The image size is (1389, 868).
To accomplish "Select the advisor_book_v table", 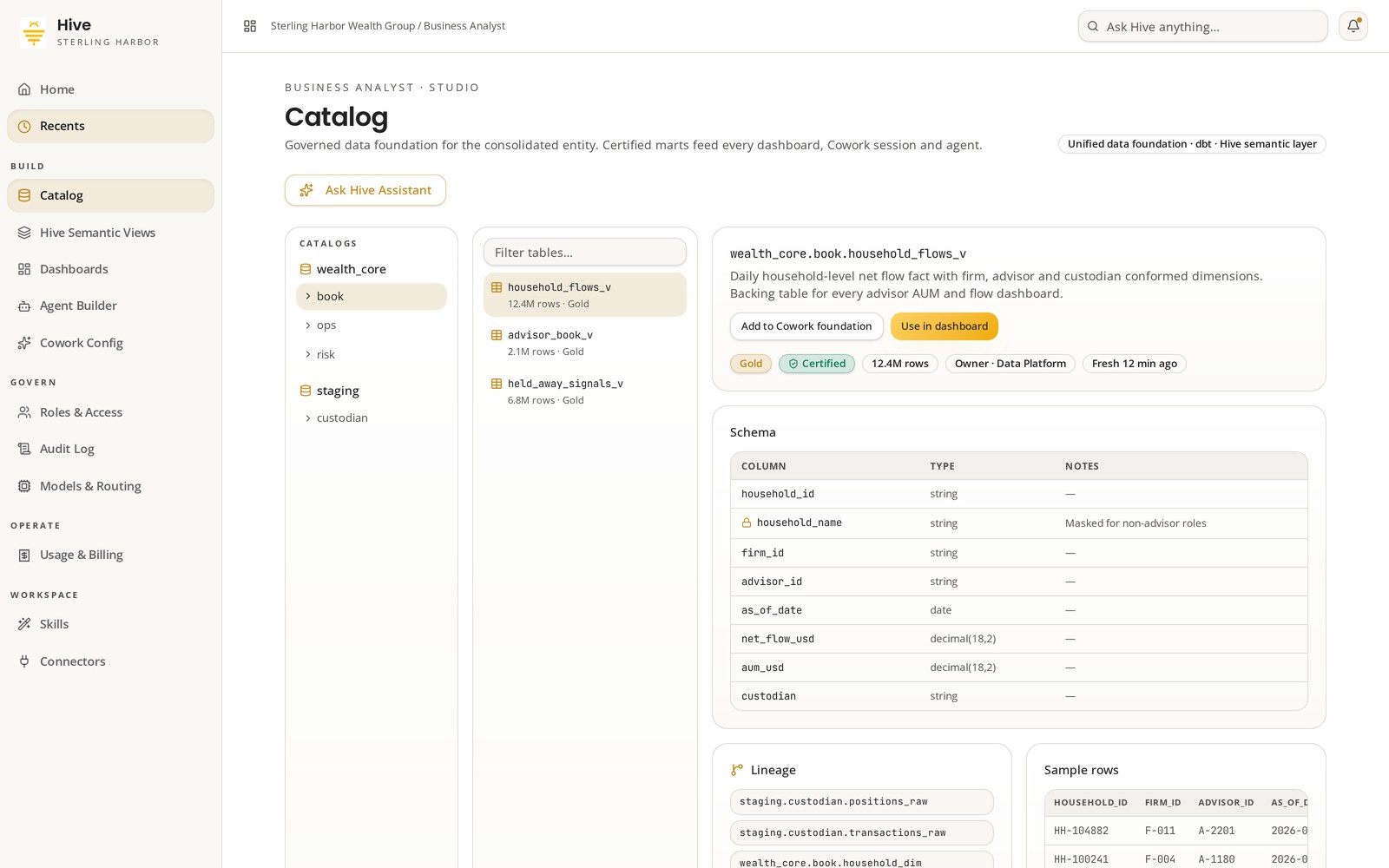I will [x=585, y=343].
